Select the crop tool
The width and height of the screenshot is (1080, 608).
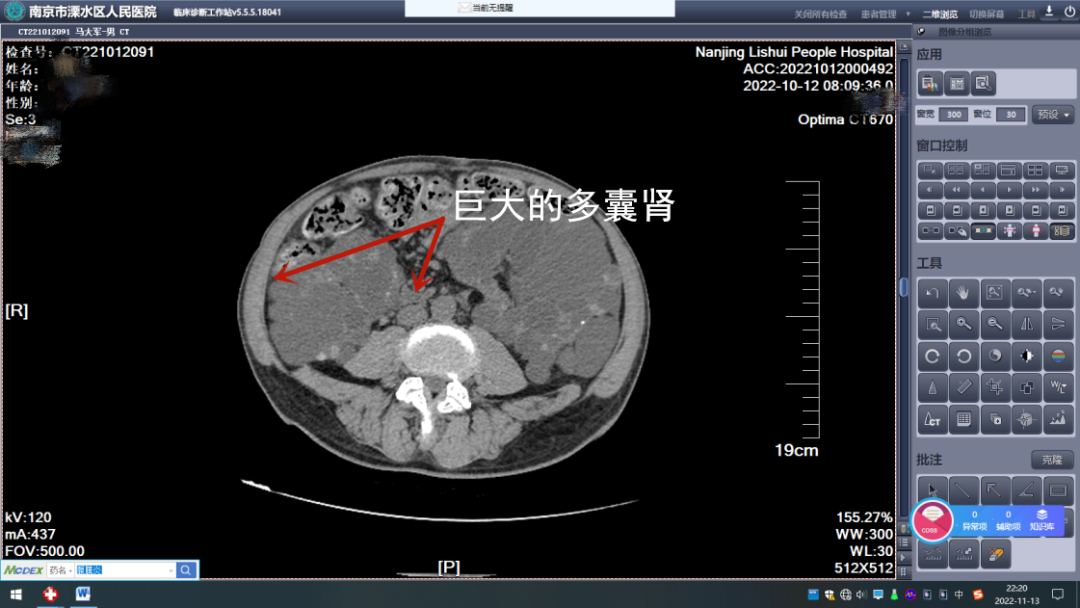pos(994,388)
